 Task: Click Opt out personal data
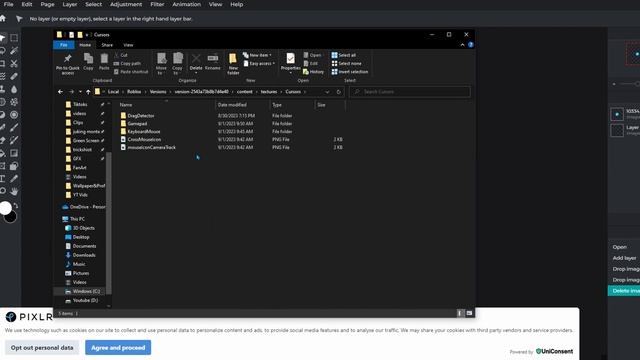click(x=42, y=348)
